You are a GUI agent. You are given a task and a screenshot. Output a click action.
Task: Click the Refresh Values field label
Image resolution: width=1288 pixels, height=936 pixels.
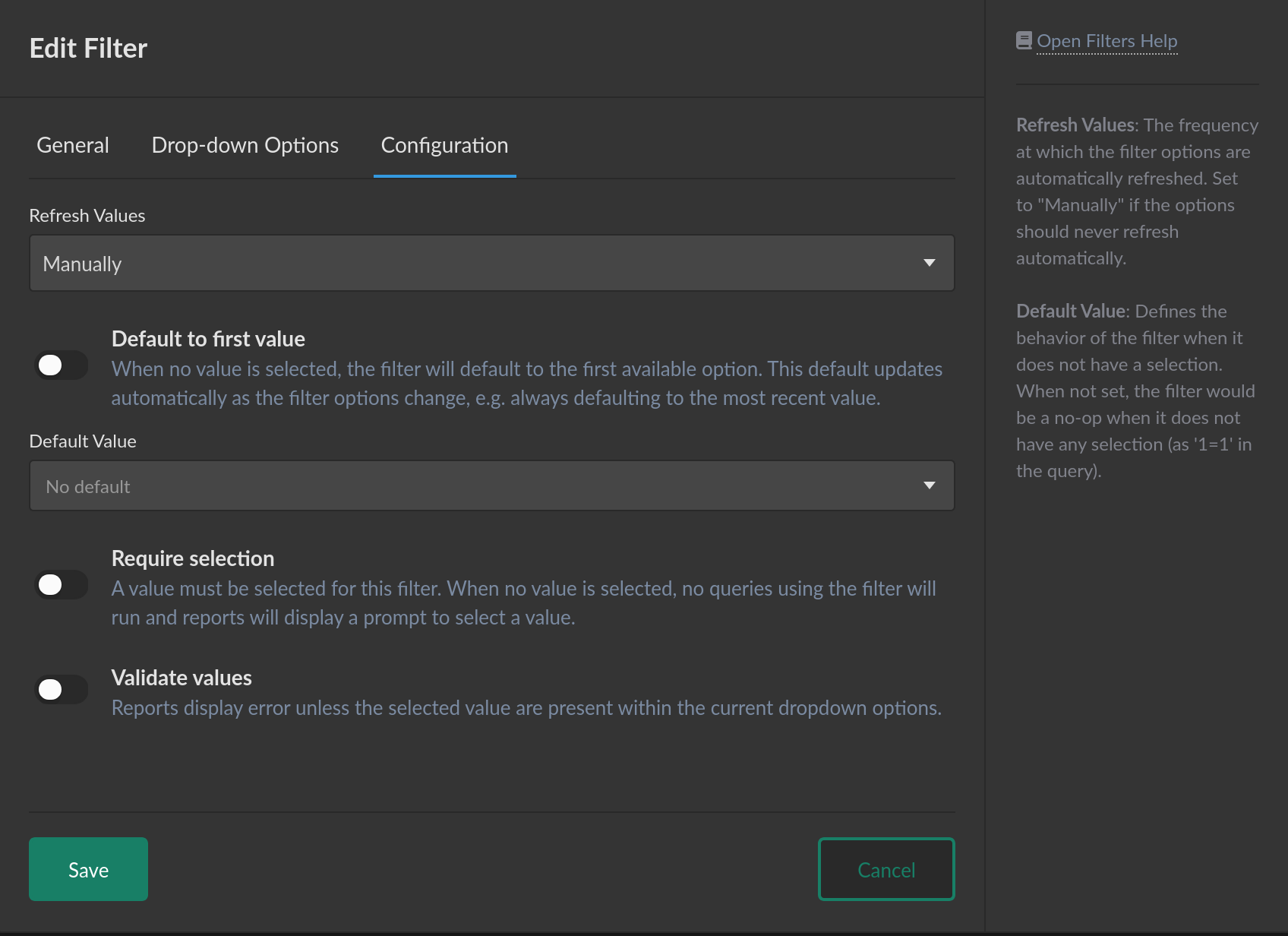click(87, 216)
